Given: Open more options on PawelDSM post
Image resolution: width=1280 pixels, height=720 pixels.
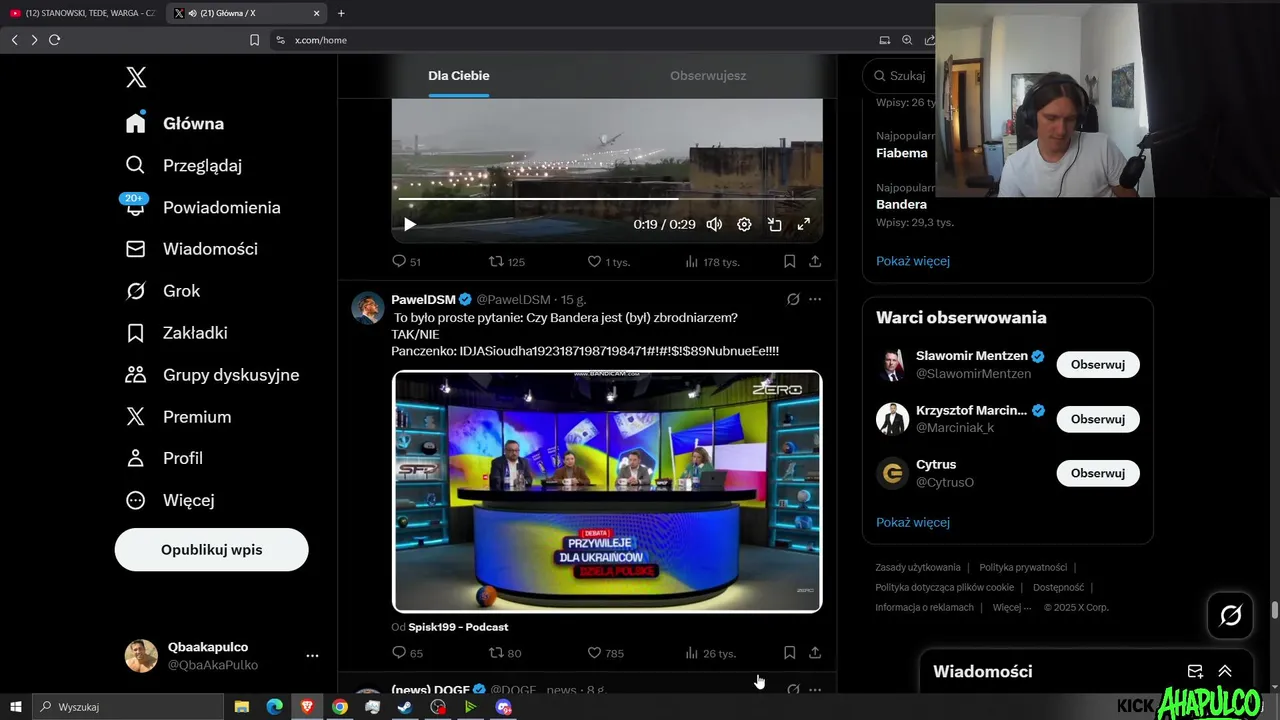Looking at the screenshot, I should click(815, 299).
